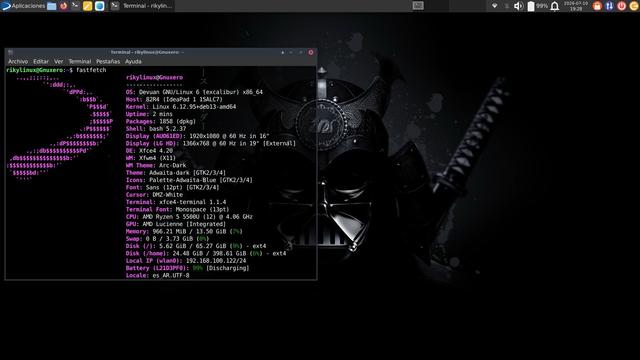Viewport: 640px width, 360px height.
Task: Click the Host: 82R4 IdeaPad line
Action: point(174,100)
